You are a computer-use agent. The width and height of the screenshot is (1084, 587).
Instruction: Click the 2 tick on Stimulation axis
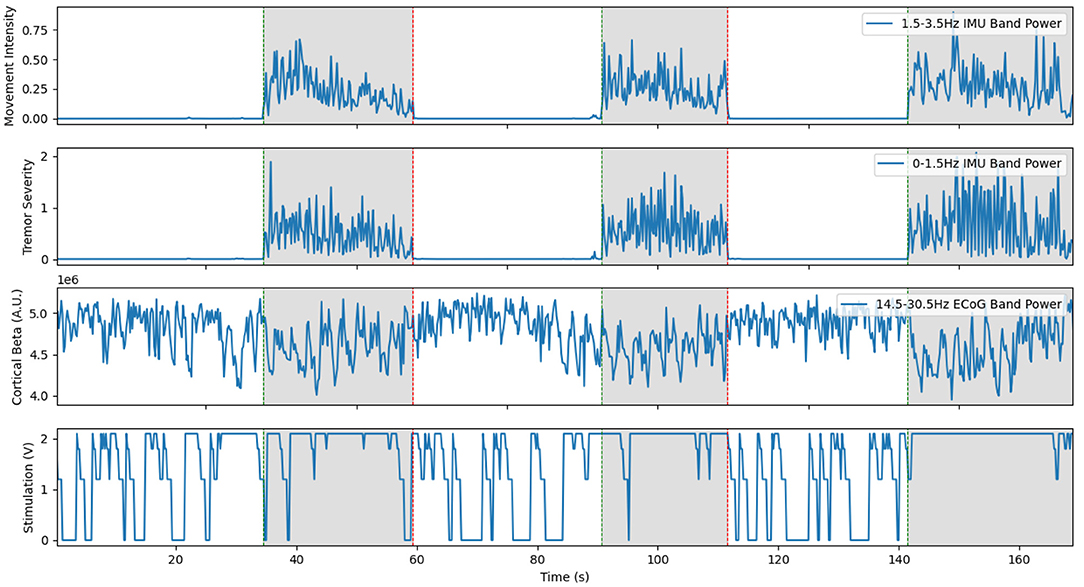tap(45, 439)
